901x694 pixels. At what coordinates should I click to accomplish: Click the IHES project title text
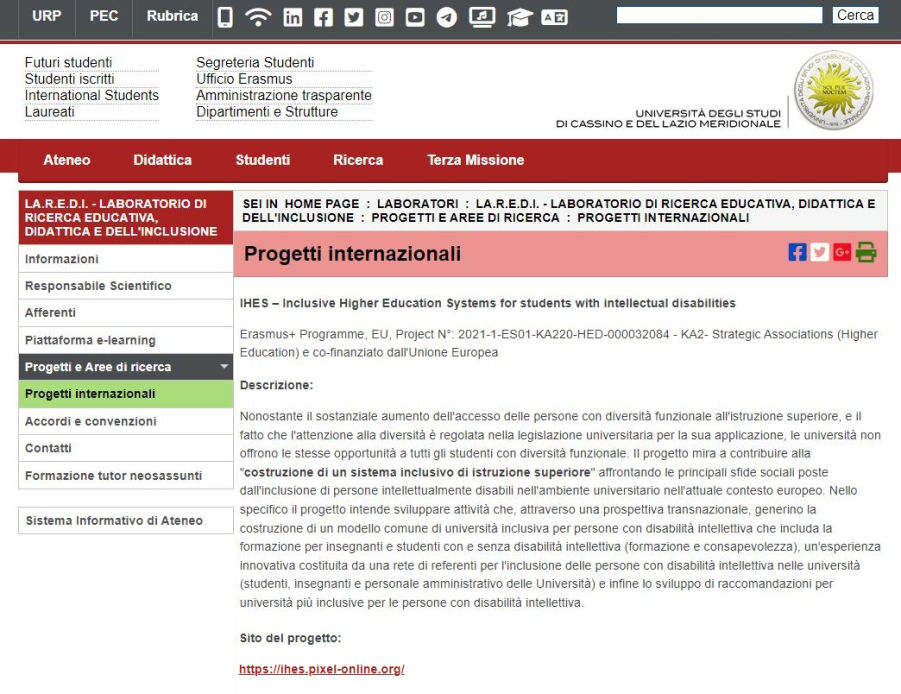(487, 303)
